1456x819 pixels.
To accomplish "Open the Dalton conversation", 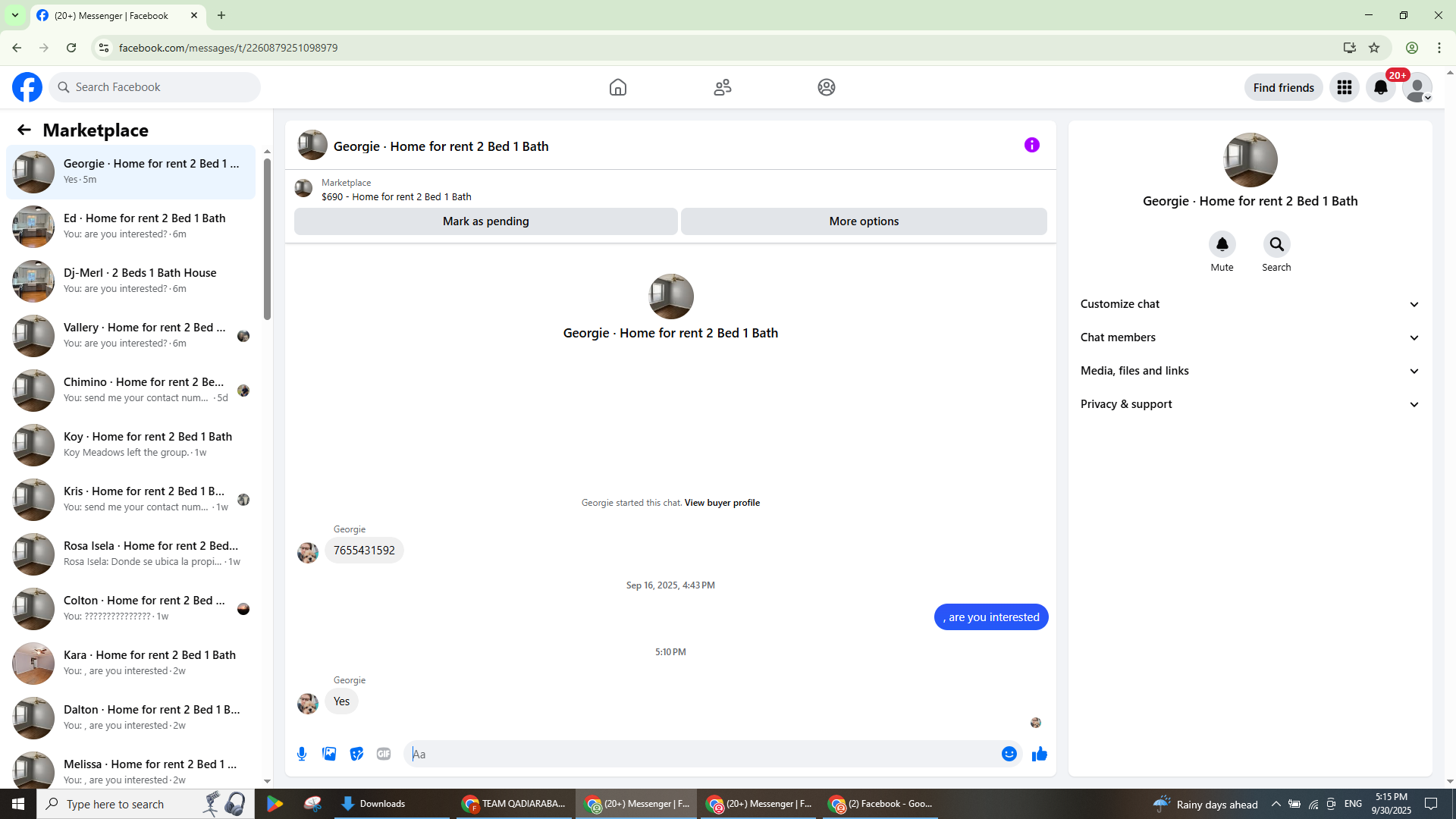I will point(131,718).
